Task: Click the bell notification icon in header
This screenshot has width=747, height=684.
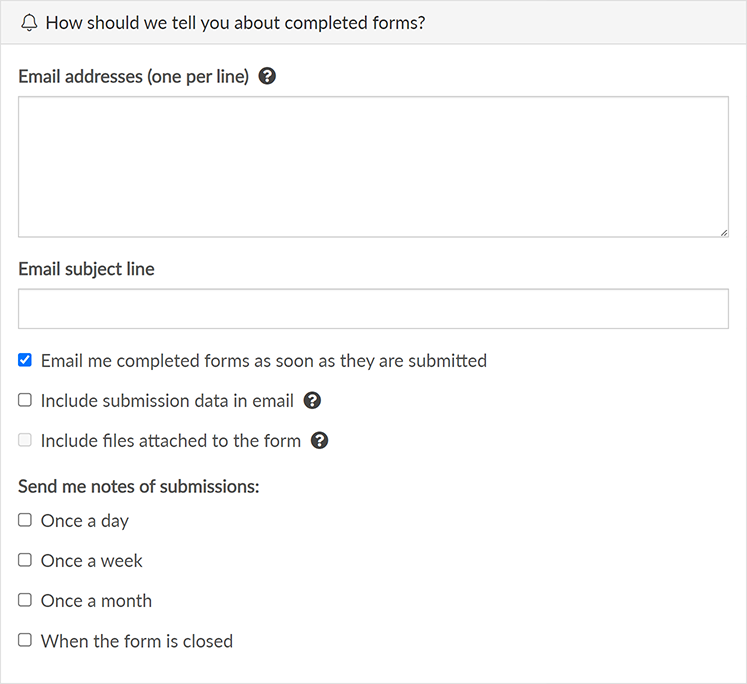Action: (x=29, y=22)
